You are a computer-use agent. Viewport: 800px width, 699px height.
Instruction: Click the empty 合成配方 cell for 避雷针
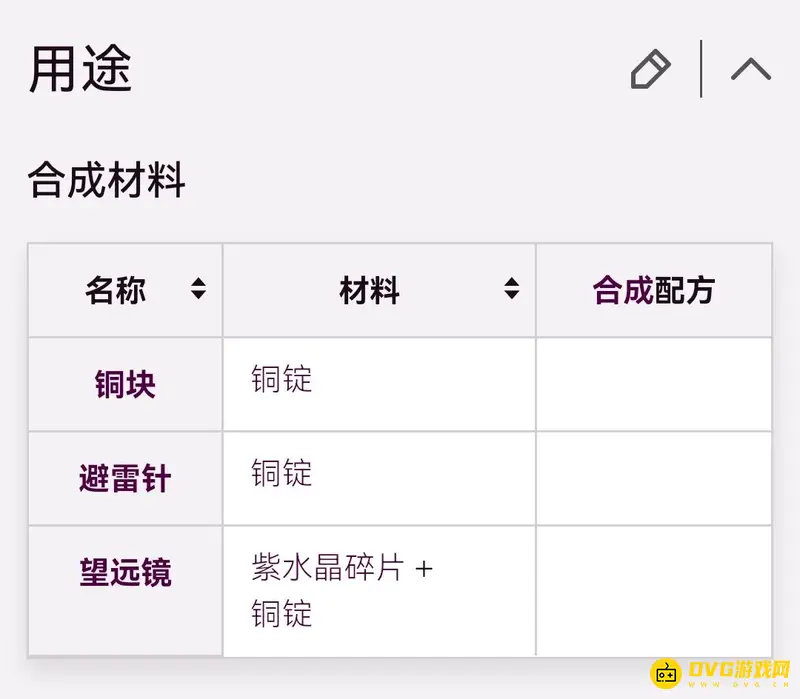[x=653, y=479]
